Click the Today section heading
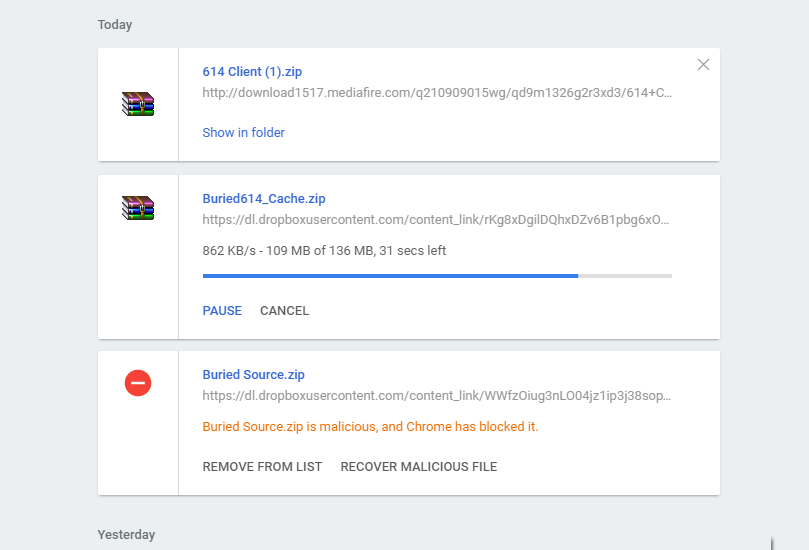The image size is (809, 550). (115, 25)
